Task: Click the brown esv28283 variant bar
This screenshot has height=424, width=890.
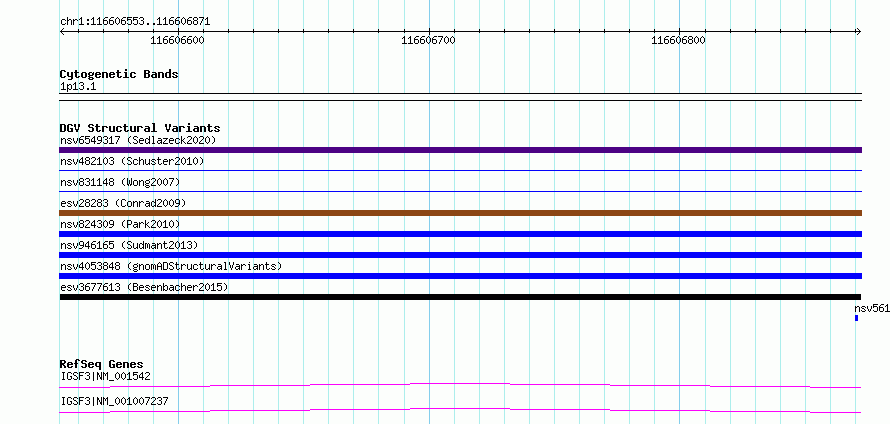Action: coord(460,213)
